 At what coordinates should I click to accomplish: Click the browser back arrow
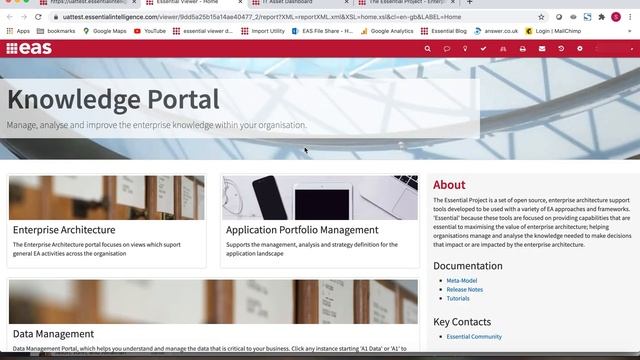9,17
